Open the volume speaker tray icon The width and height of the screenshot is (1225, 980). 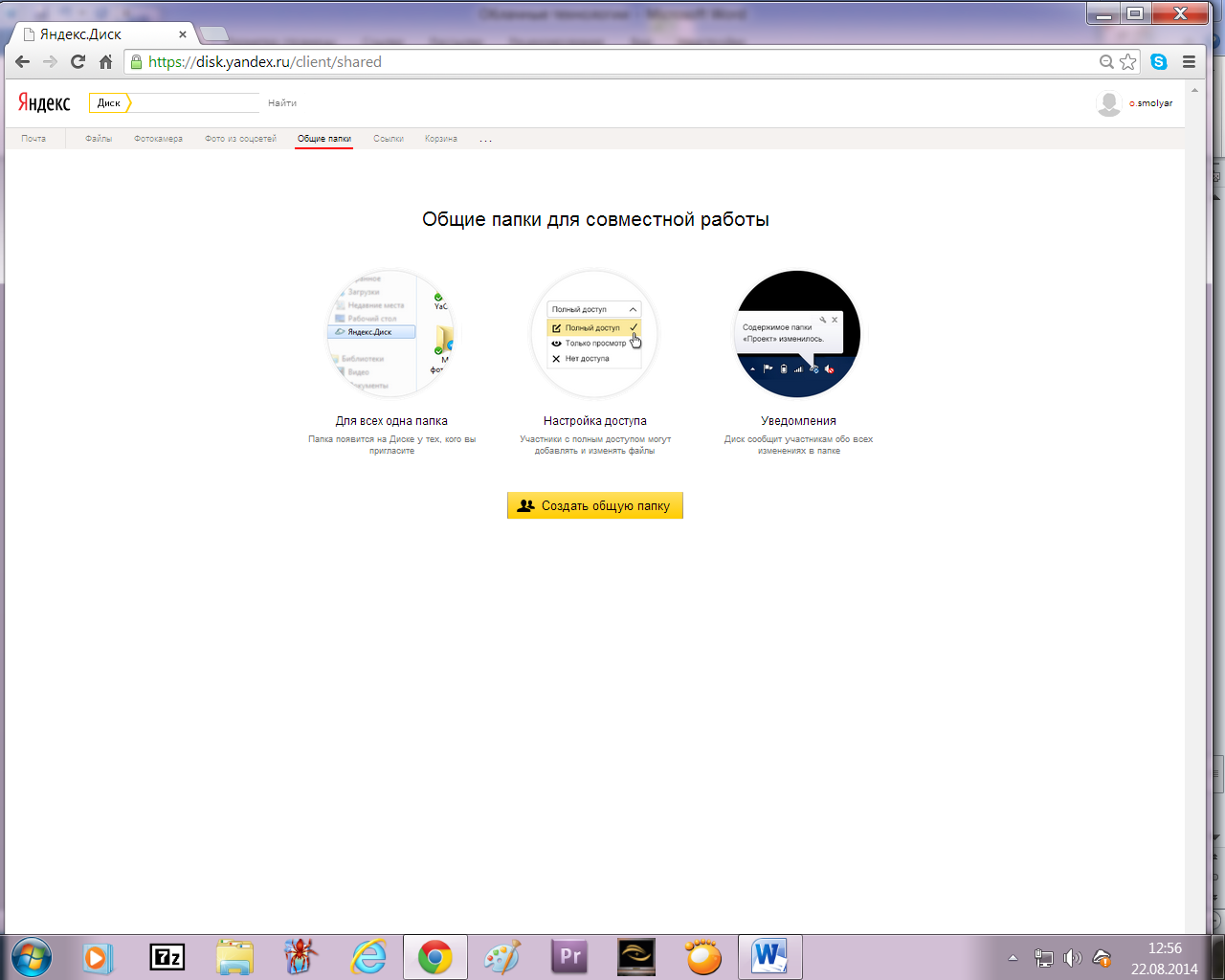[x=1073, y=957]
